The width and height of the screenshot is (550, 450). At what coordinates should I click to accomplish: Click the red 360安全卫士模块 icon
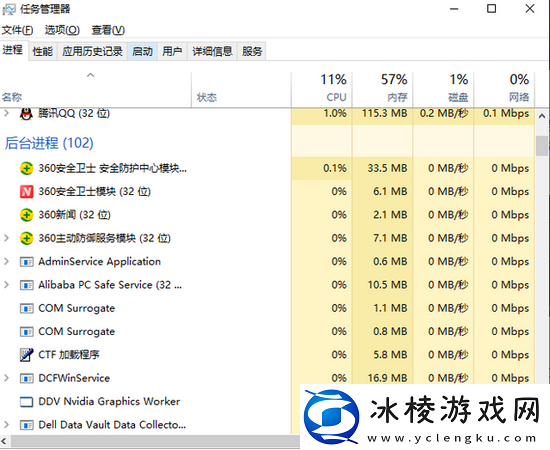(26, 192)
